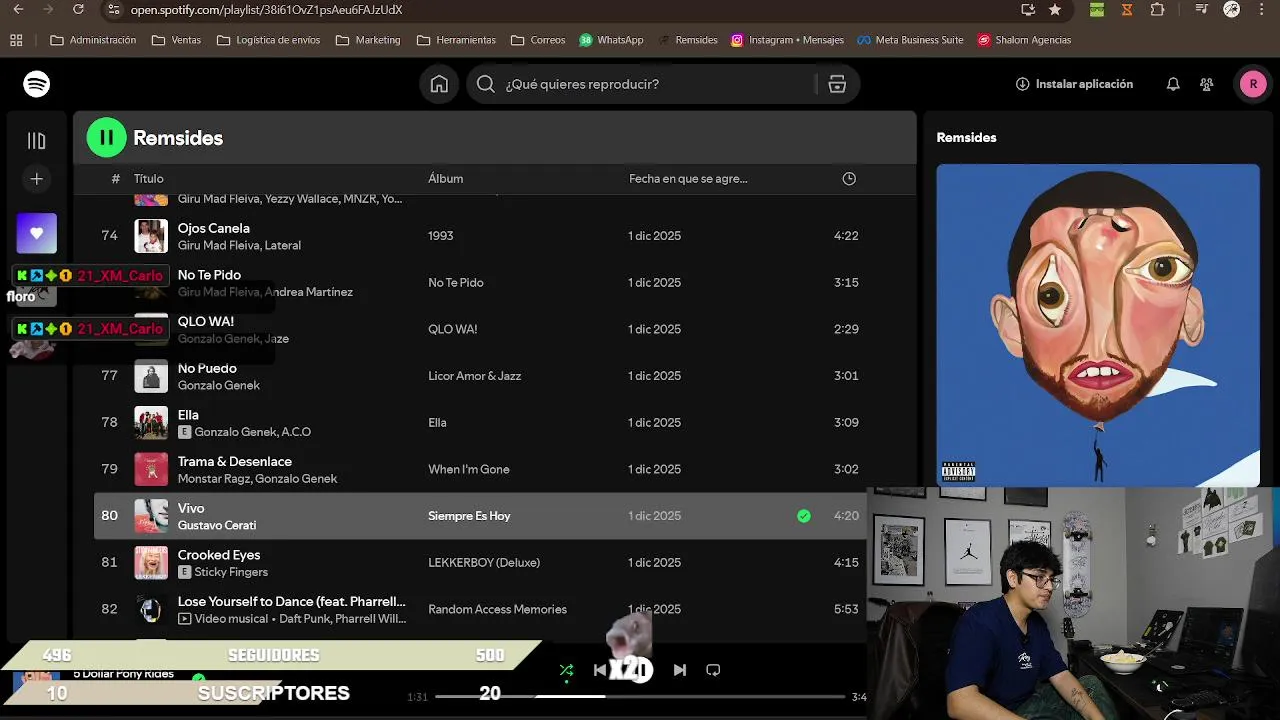Open Liked Songs heart tile
1280x720 pixels.
click(37, 233)
